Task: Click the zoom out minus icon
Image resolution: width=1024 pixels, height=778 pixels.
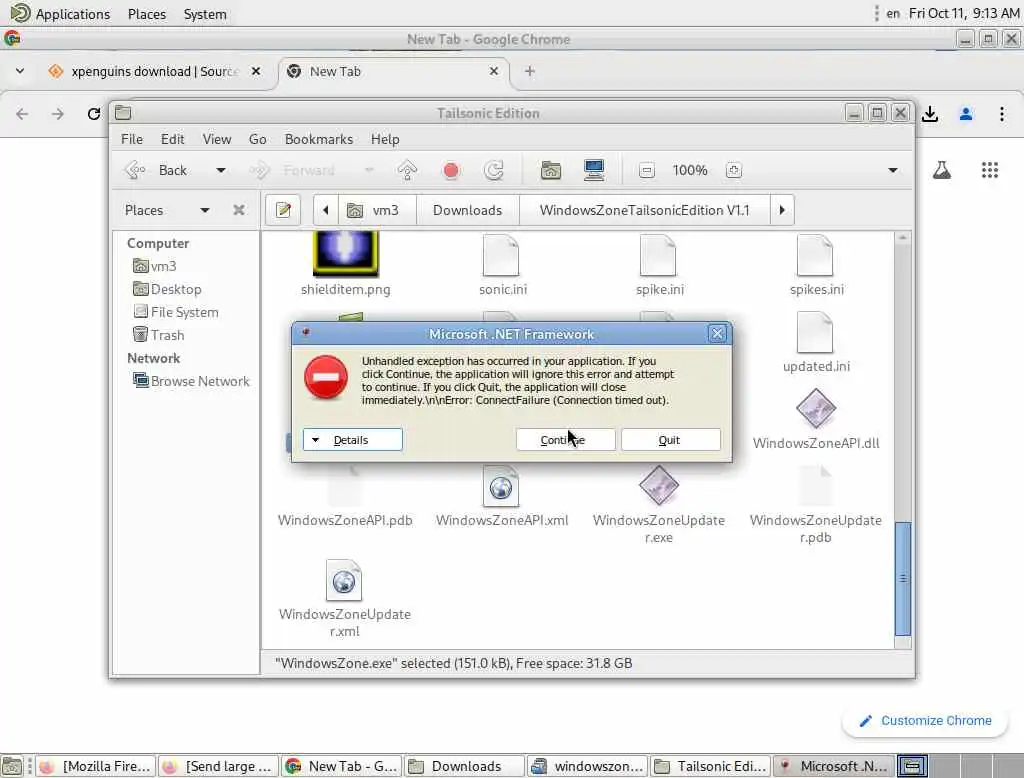Action: 647,170
